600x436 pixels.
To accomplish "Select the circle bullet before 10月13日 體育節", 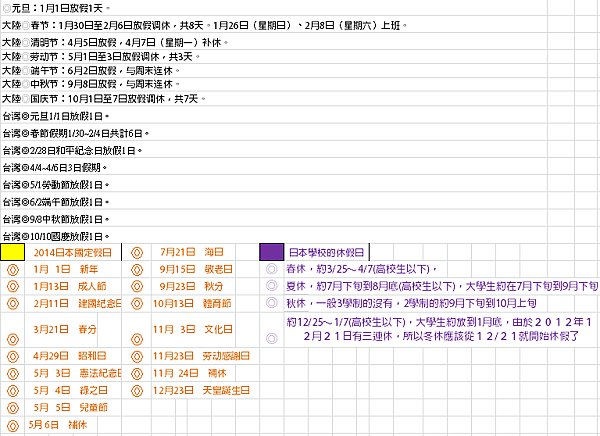I will pyautogui.click(x=137, y=304).
